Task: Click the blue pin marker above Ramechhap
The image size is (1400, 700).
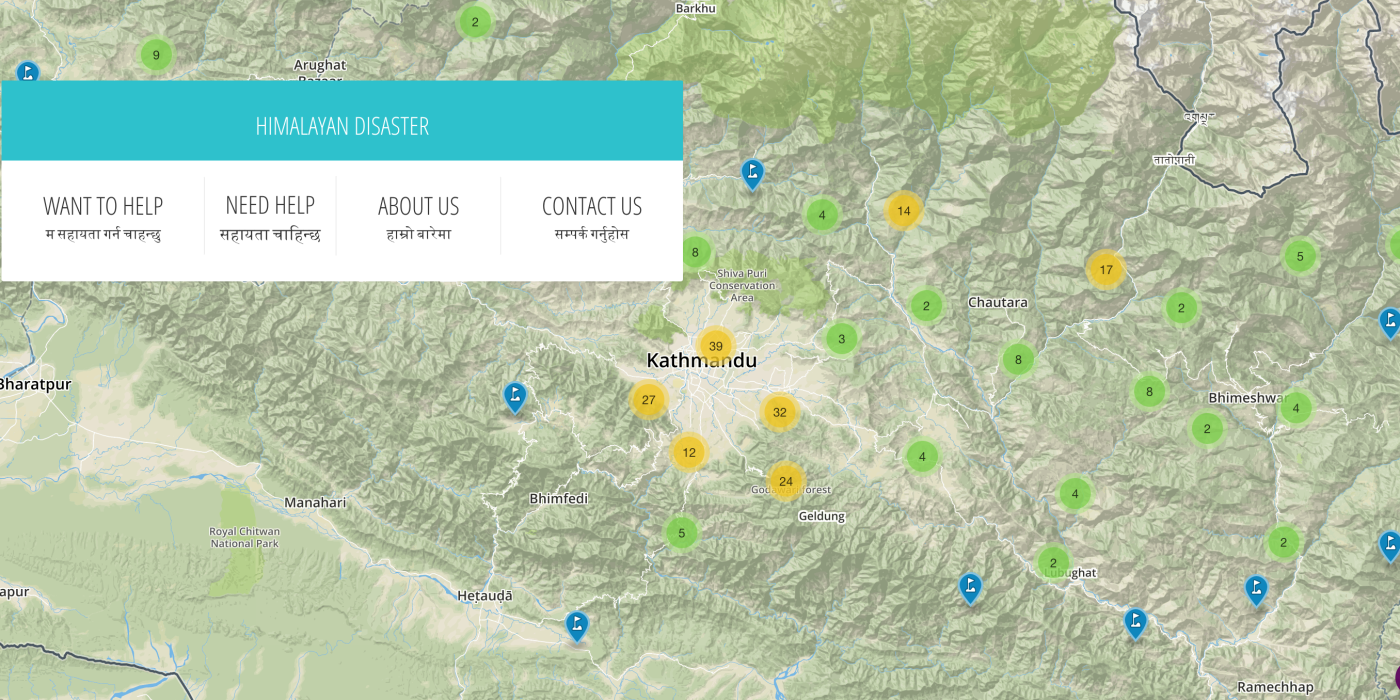Action: tap(1255, 590)
